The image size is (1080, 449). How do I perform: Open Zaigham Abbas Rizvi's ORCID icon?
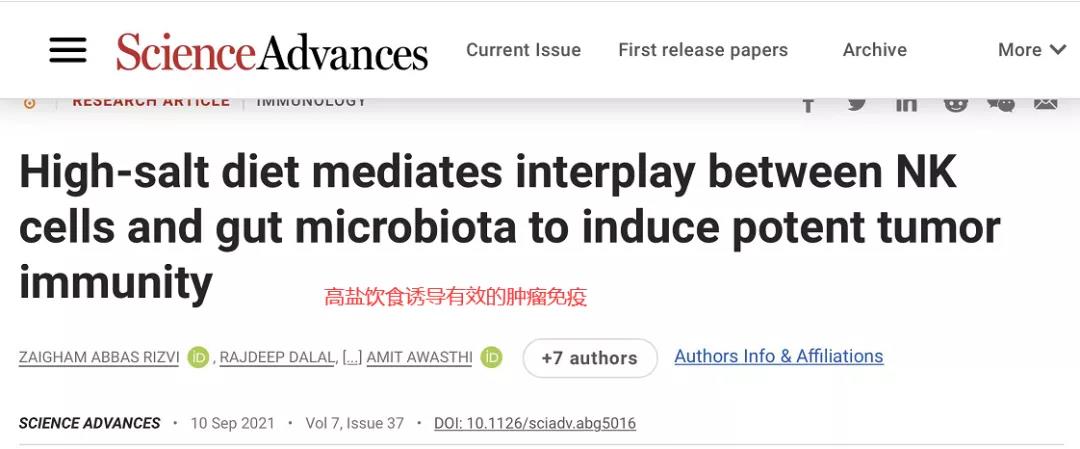tap(198, 357)
